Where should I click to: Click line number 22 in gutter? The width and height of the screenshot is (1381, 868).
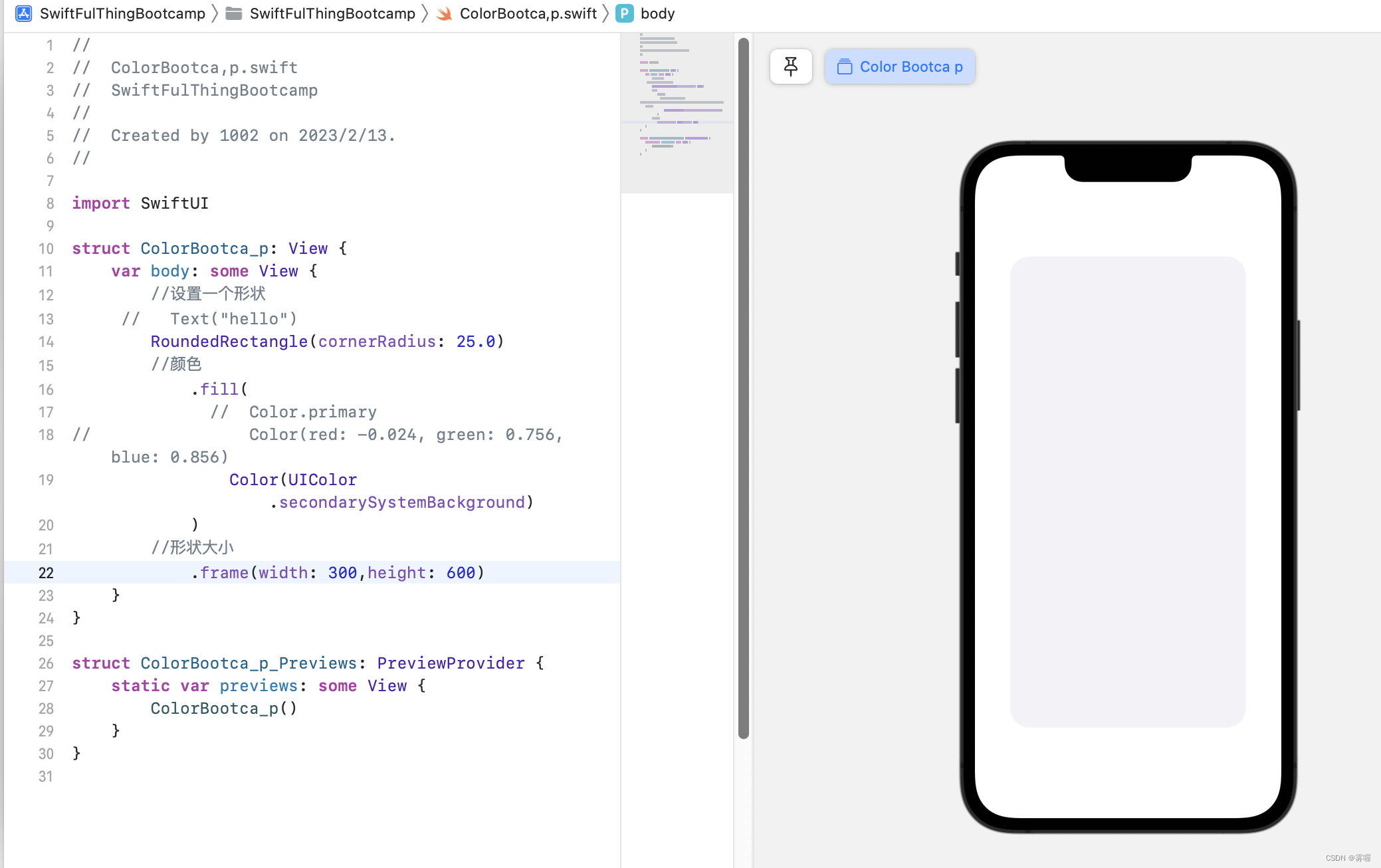[x=45, y=573]
